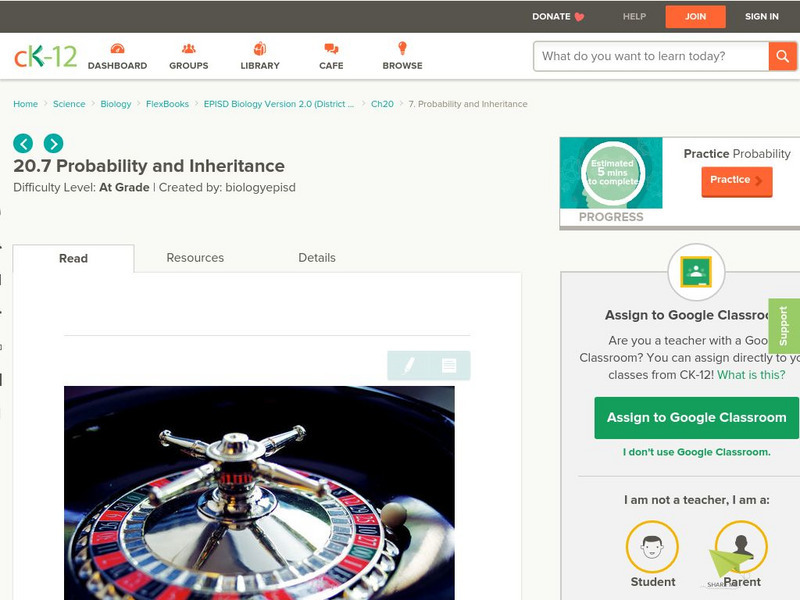Switch to the Resources tab
Image resolution: width=800 pixels, height=600 pixels.
coord(195,258)
